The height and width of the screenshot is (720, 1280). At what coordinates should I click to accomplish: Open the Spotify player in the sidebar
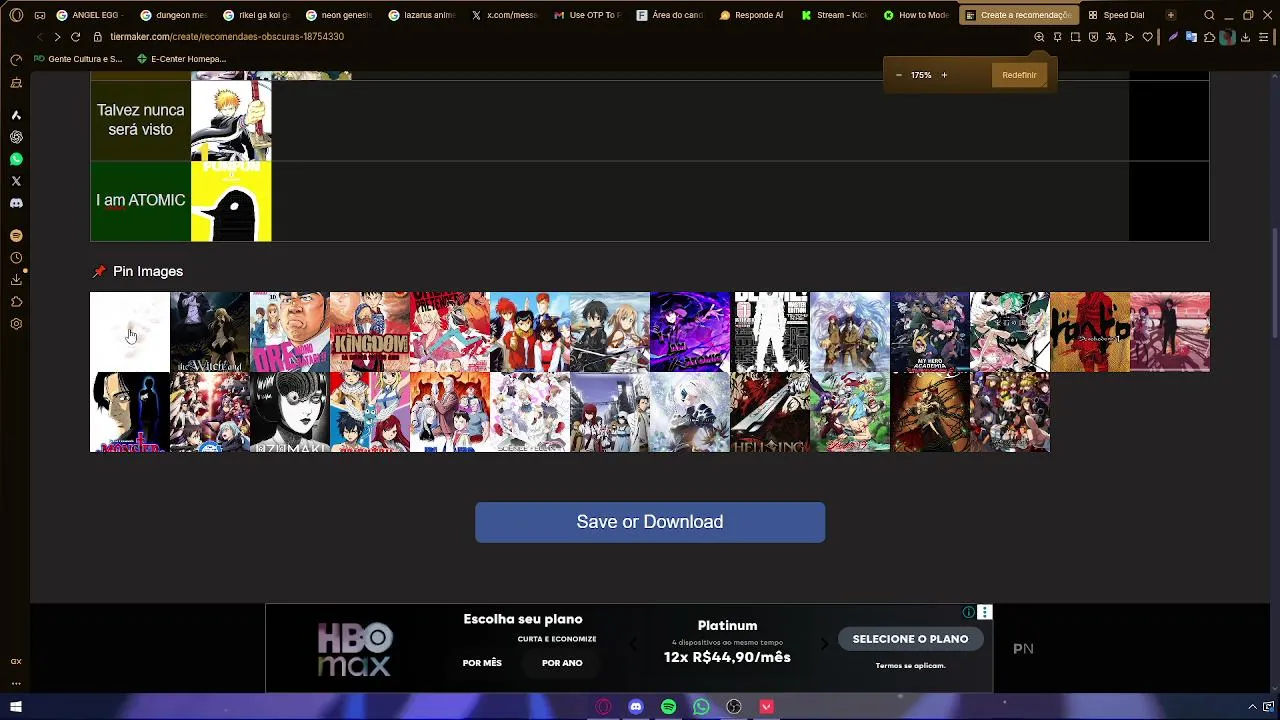pos(16,236)
